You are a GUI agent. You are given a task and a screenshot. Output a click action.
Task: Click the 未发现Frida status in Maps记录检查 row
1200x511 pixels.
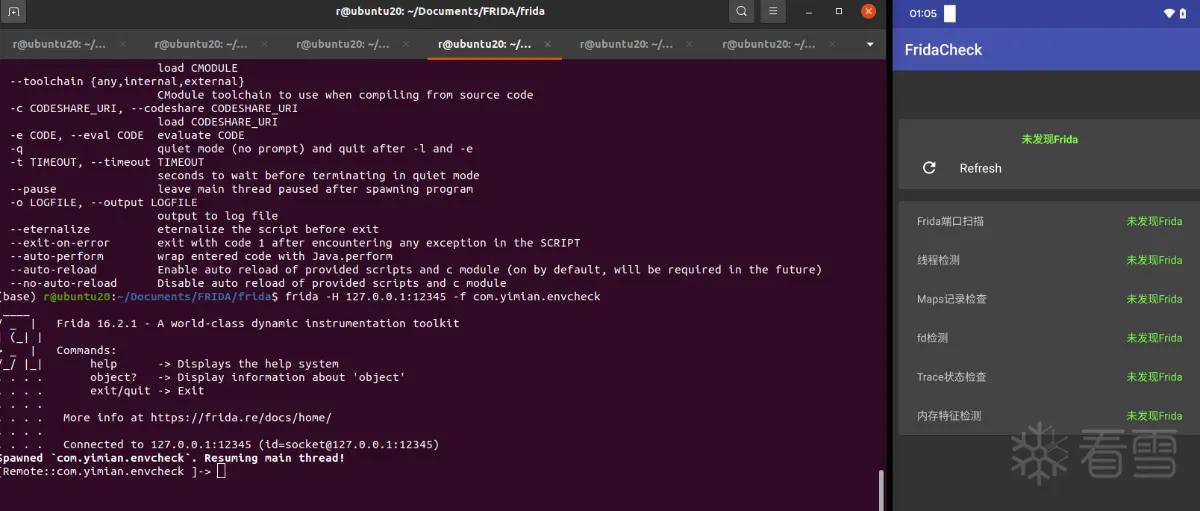(x=1154, y=299)
